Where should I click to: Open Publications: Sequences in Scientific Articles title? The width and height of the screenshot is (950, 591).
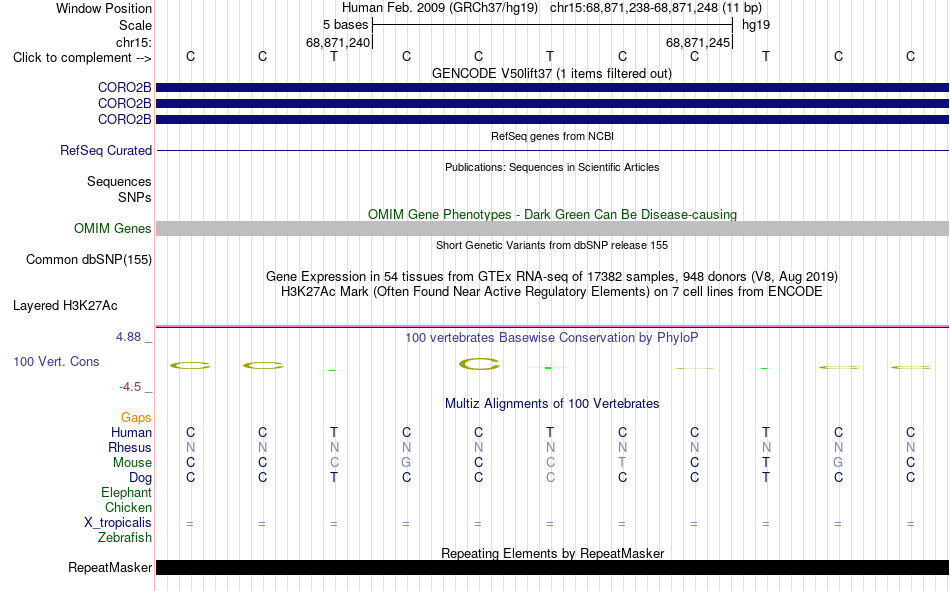point(552,167)
